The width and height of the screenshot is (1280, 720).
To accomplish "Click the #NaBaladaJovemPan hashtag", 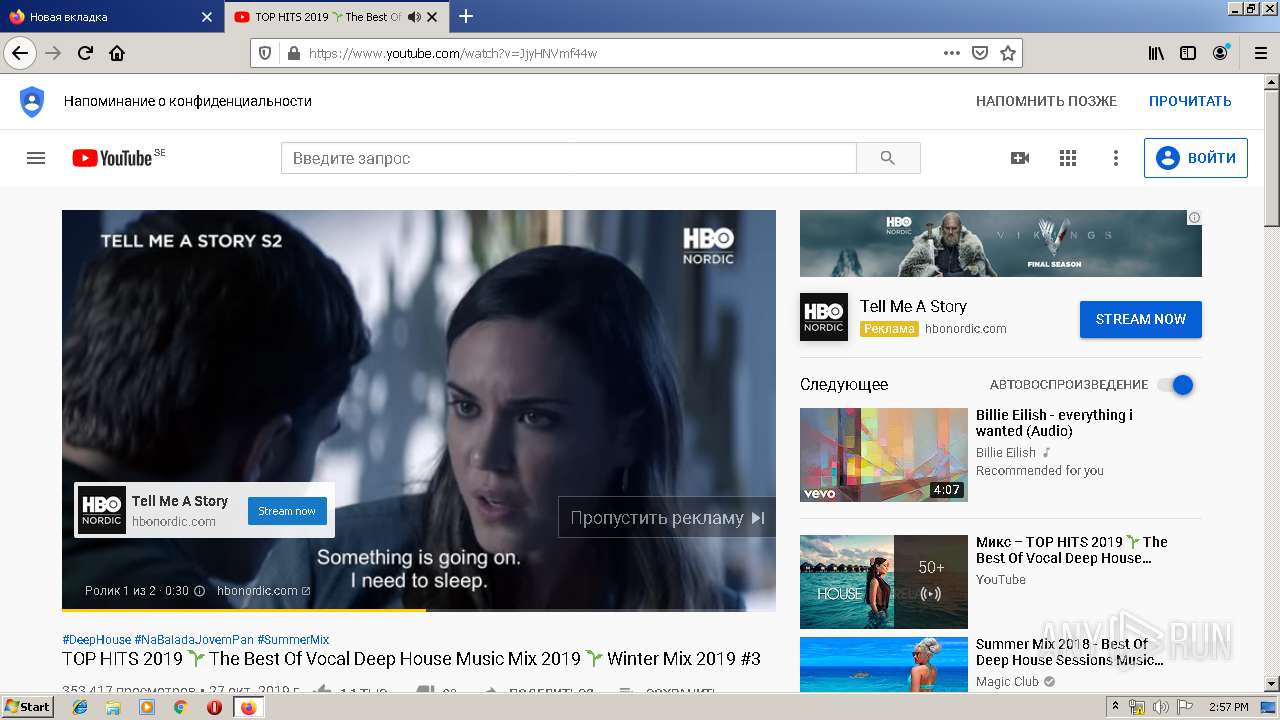I will coord(194,640).
